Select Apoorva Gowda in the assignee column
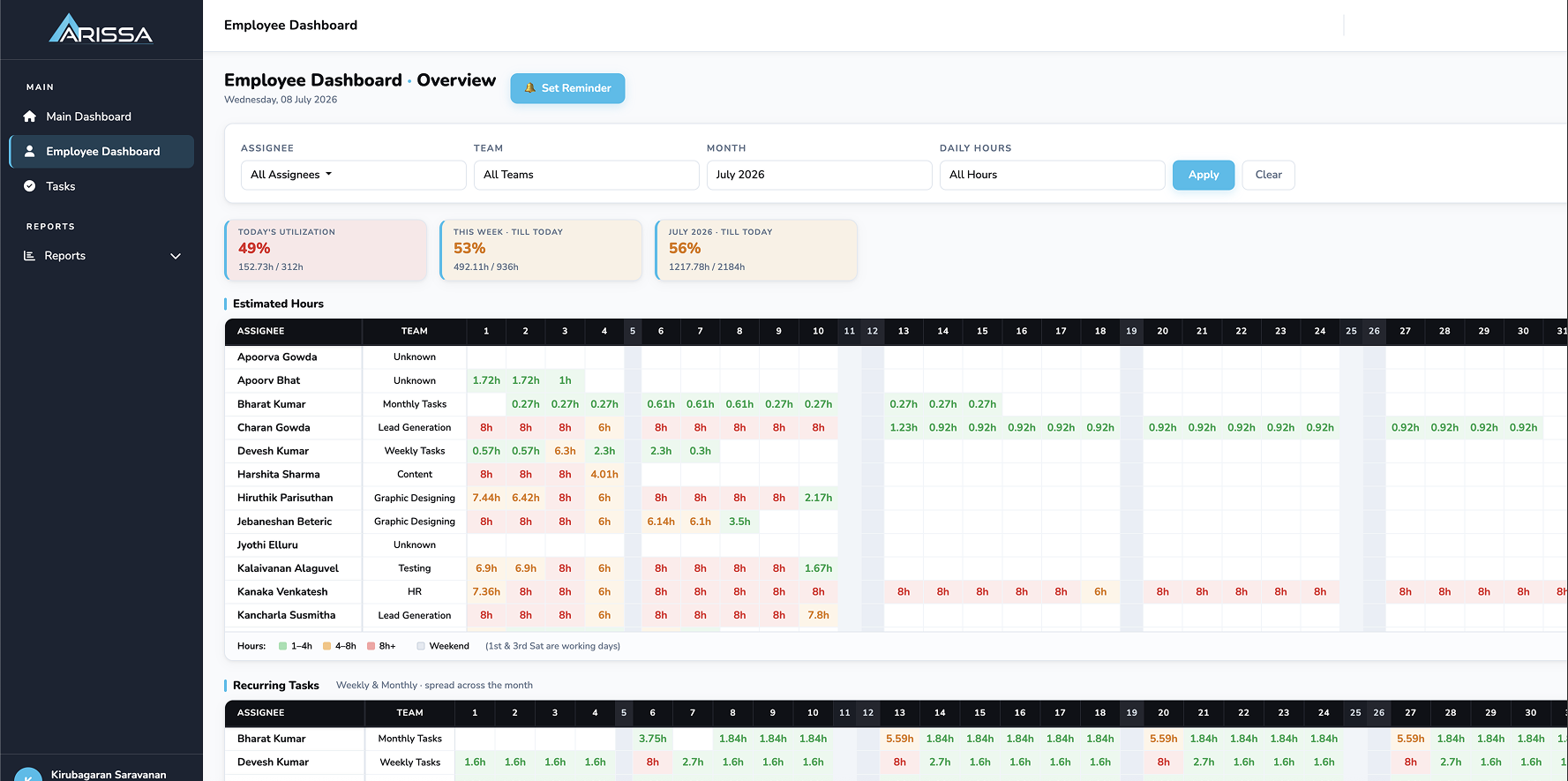Image resolution: width=1568 pixels, height=781 pixels. click(277, 357)
